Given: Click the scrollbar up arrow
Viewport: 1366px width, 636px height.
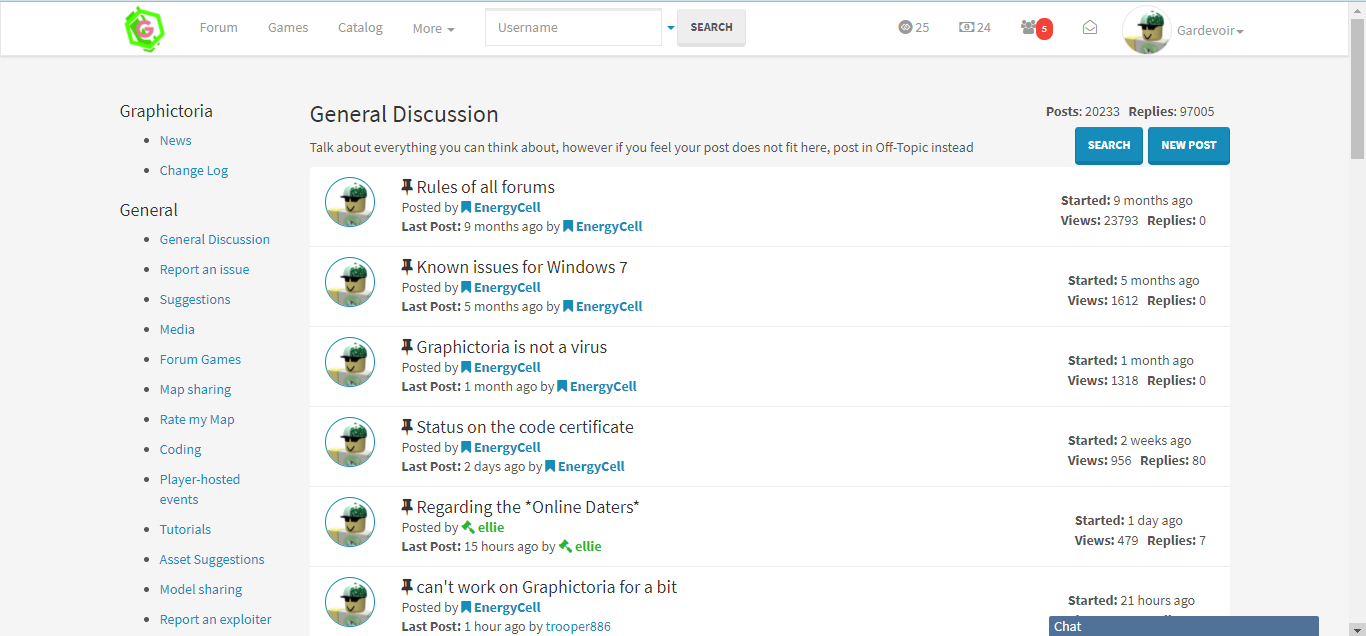Looking at the screenshot, I should pos(1357,8).
